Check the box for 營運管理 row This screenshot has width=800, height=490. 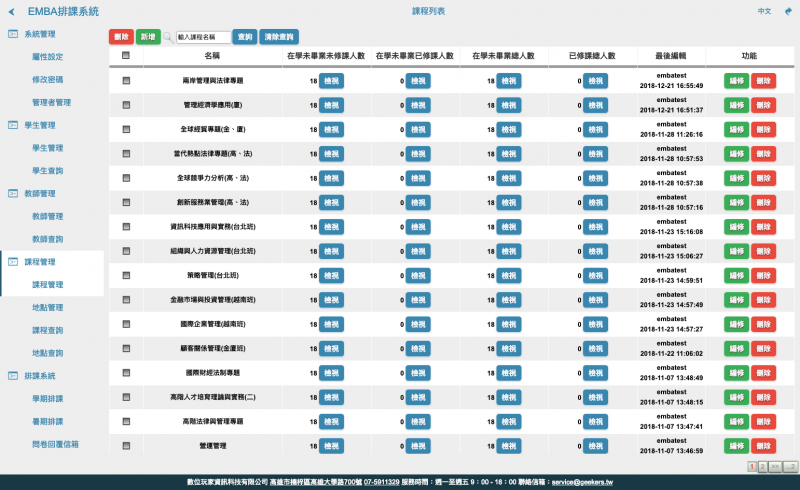pos(126,446)
